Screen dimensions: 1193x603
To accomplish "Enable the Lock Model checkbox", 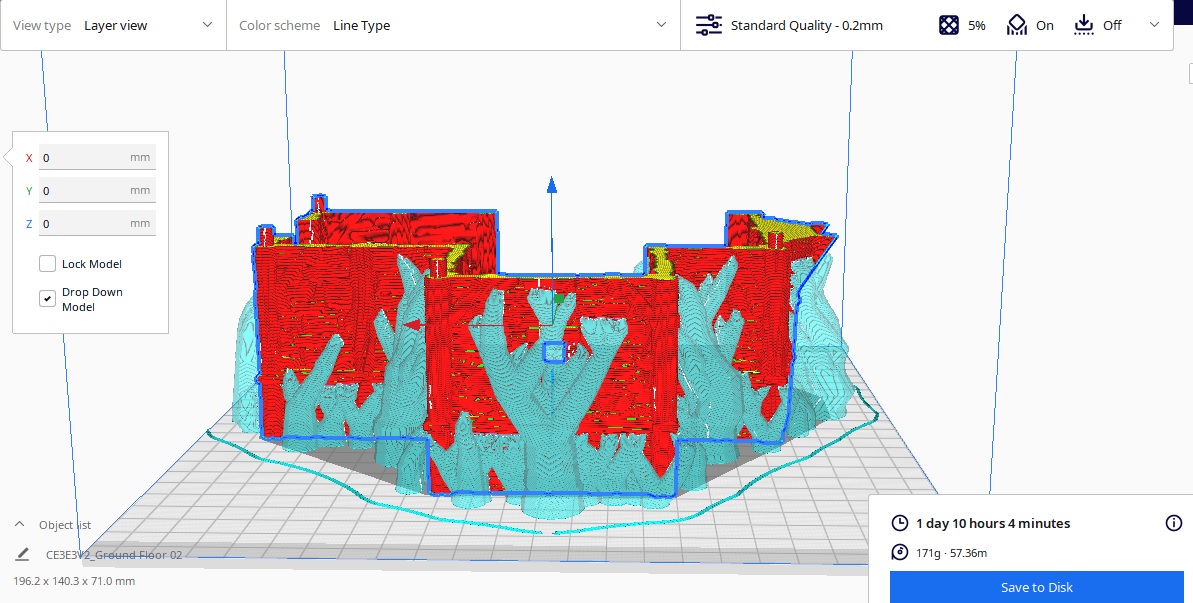I will coord(47,264).
